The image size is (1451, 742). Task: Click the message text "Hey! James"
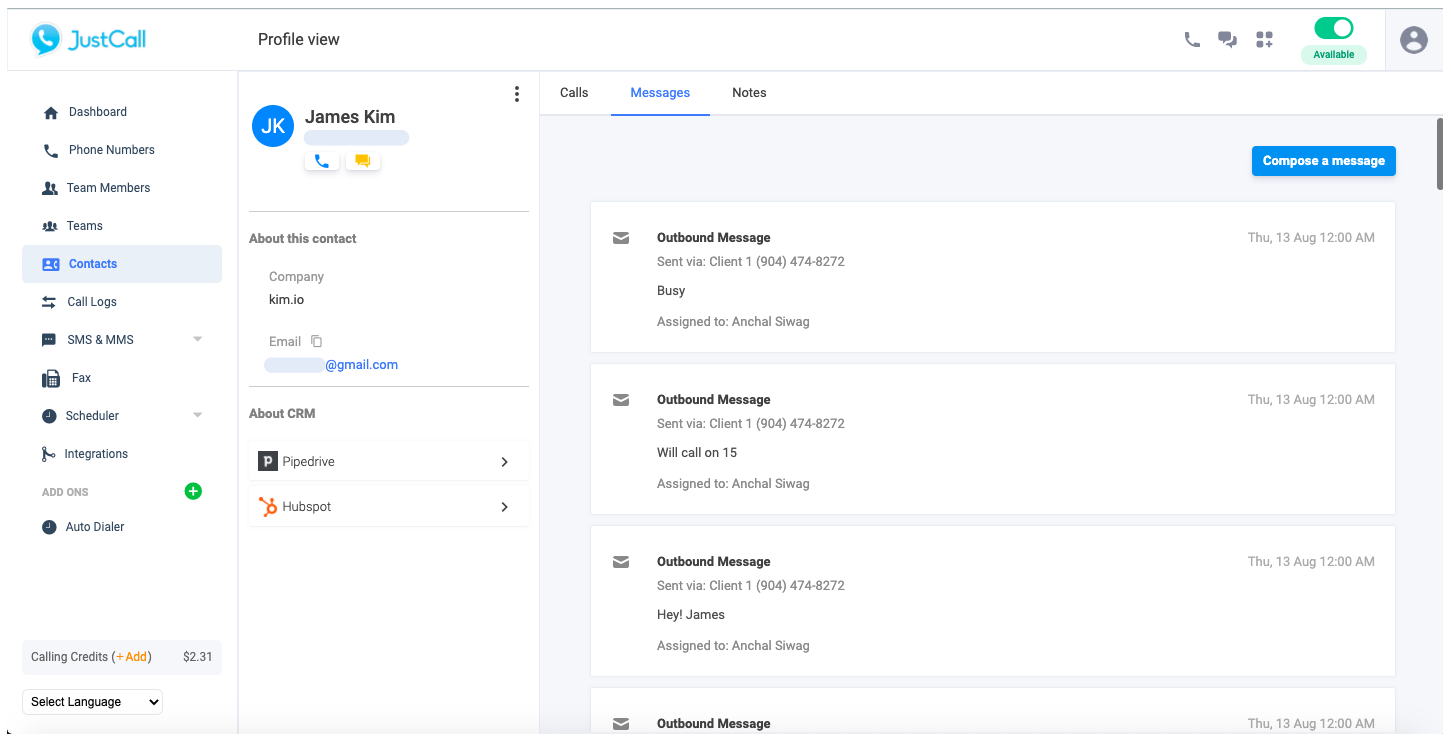click(691, 615)
